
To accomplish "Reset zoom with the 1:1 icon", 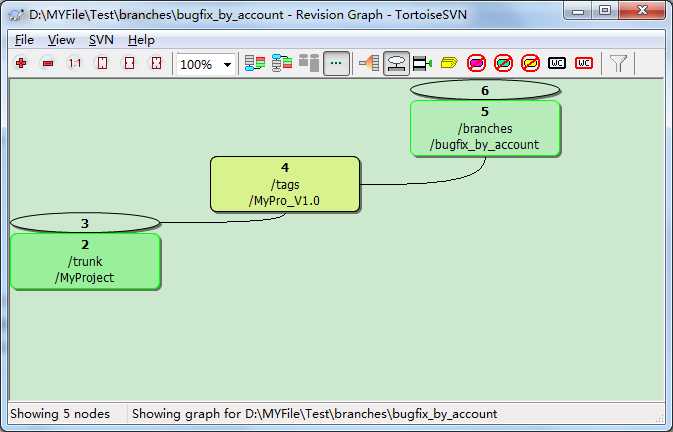I will pyautogui.click(x=75, y=63).
